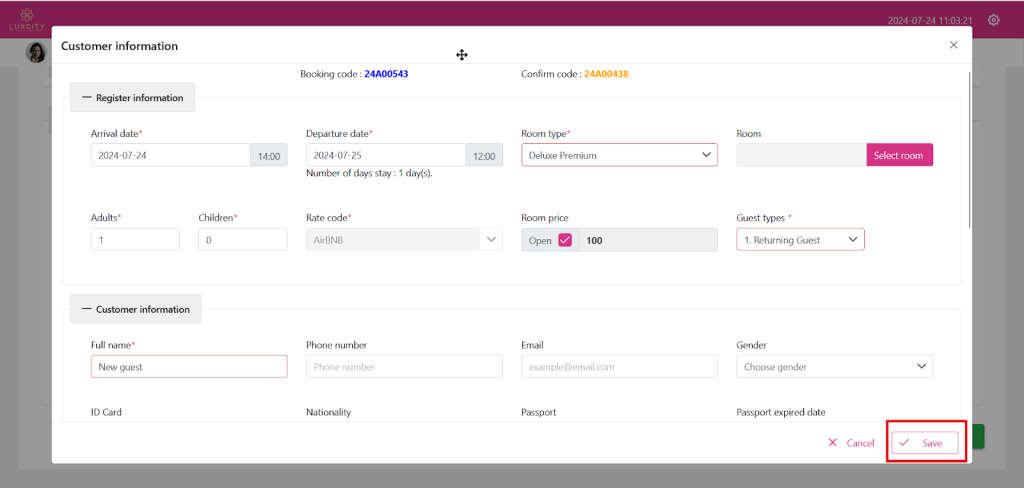This screenshot has height=488, width=1024.
Task: Click the Arrival date field
Action: (169, 155)
